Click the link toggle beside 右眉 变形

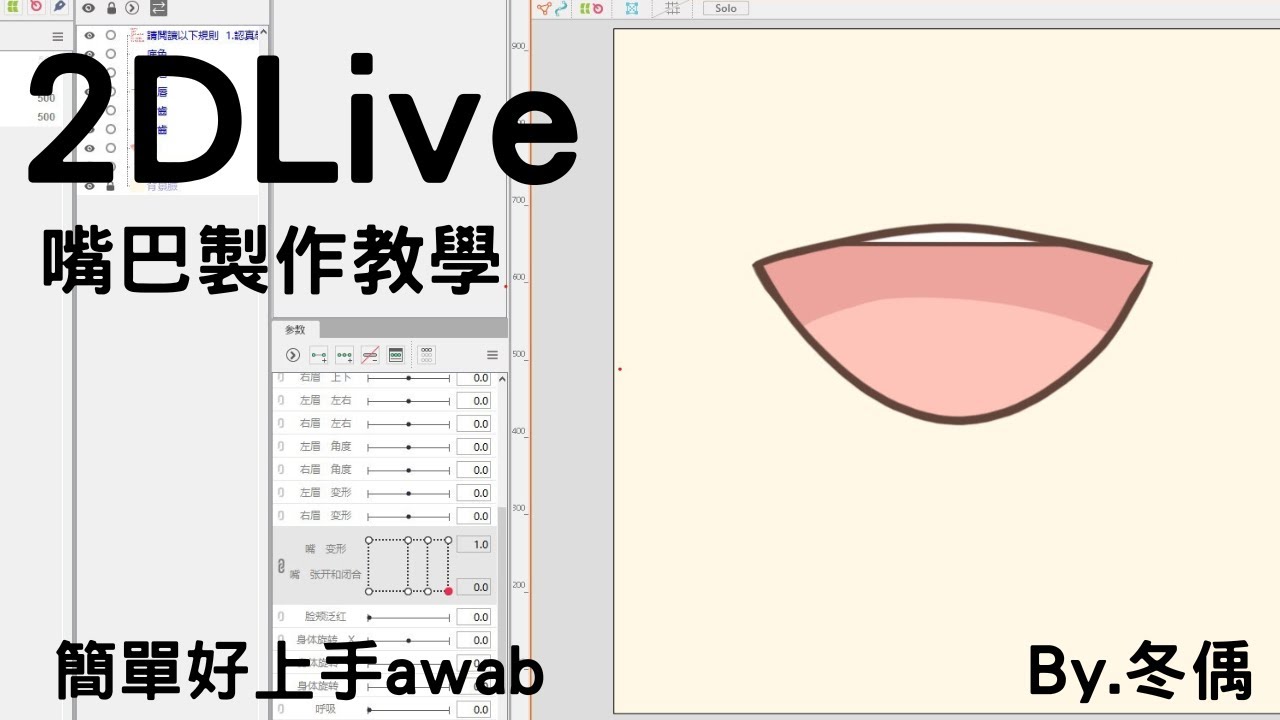(281, 516)
